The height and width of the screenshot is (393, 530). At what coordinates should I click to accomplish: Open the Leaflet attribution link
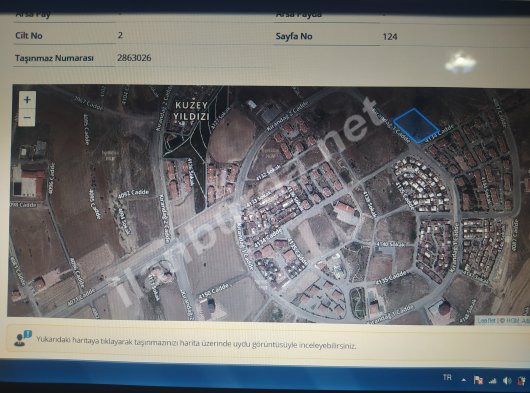click(x=486, y=319)
